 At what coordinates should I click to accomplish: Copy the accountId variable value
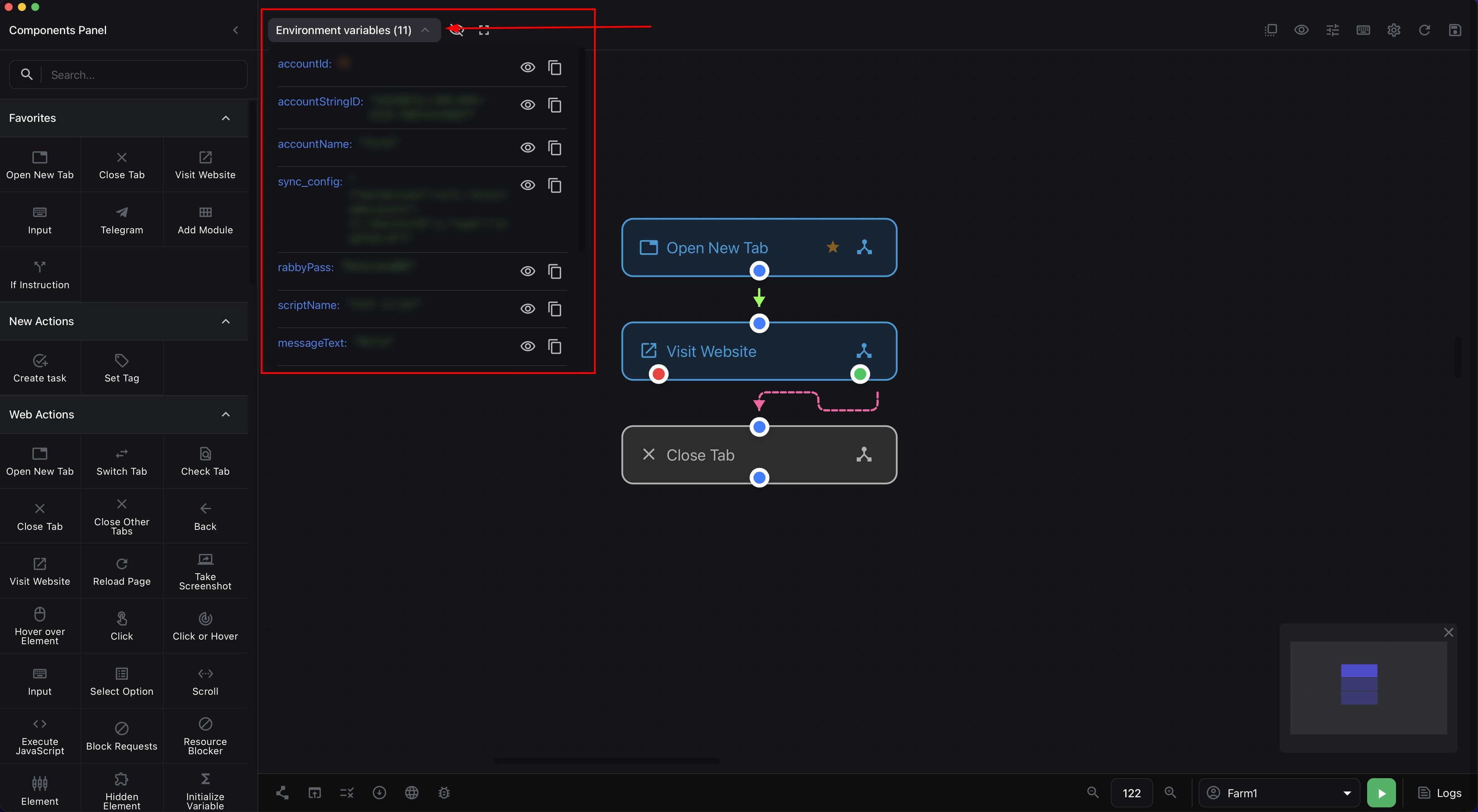(x=554, y=68)
